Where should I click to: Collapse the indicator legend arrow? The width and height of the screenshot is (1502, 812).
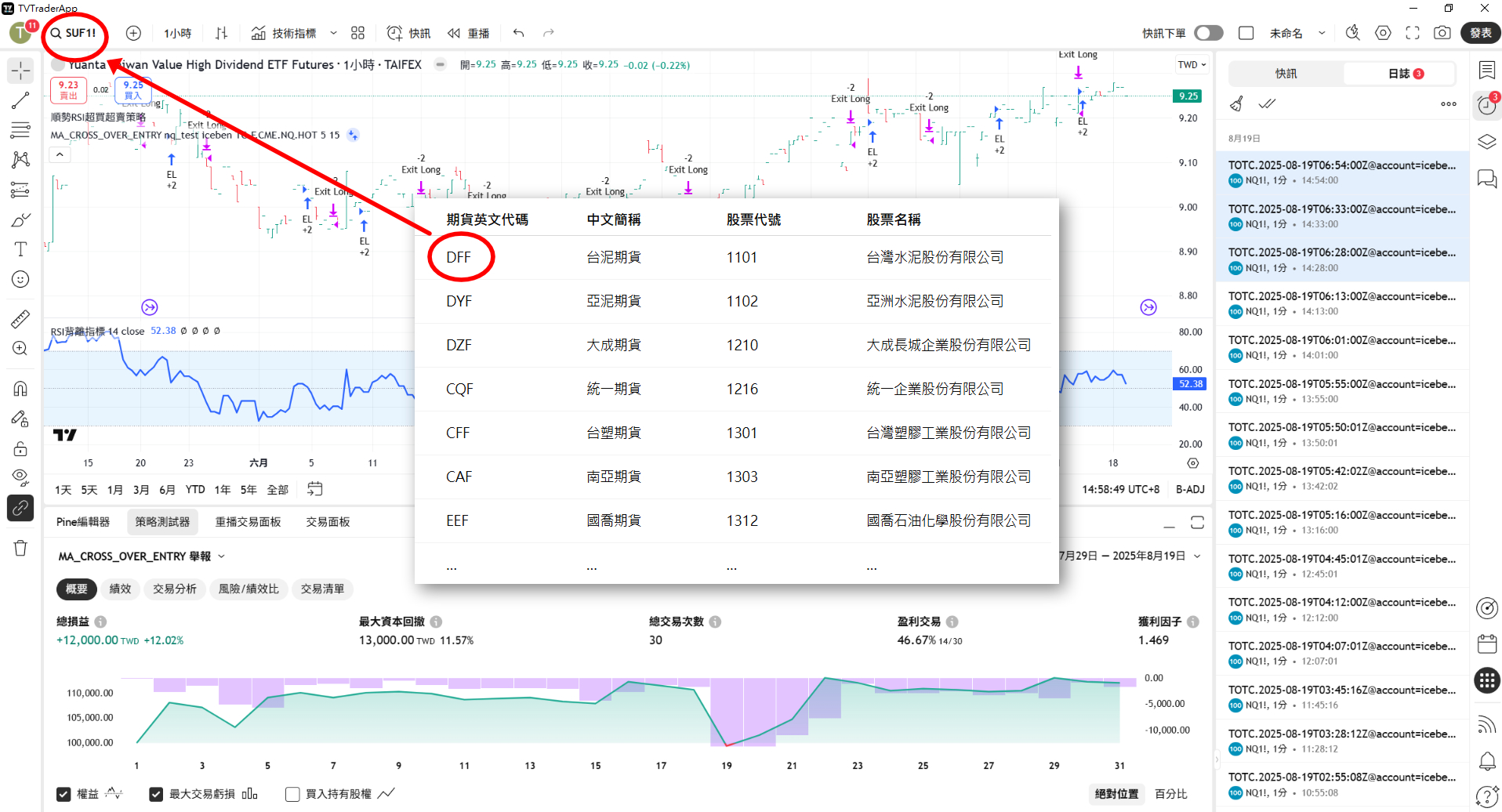60,155
